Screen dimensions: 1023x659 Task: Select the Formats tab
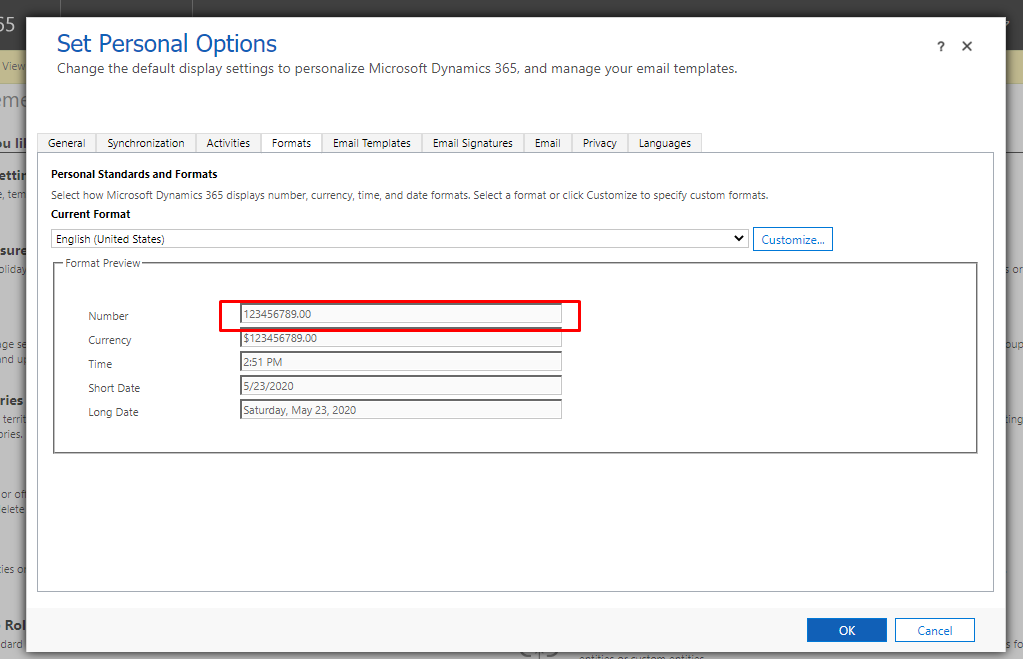coord(292,143)
